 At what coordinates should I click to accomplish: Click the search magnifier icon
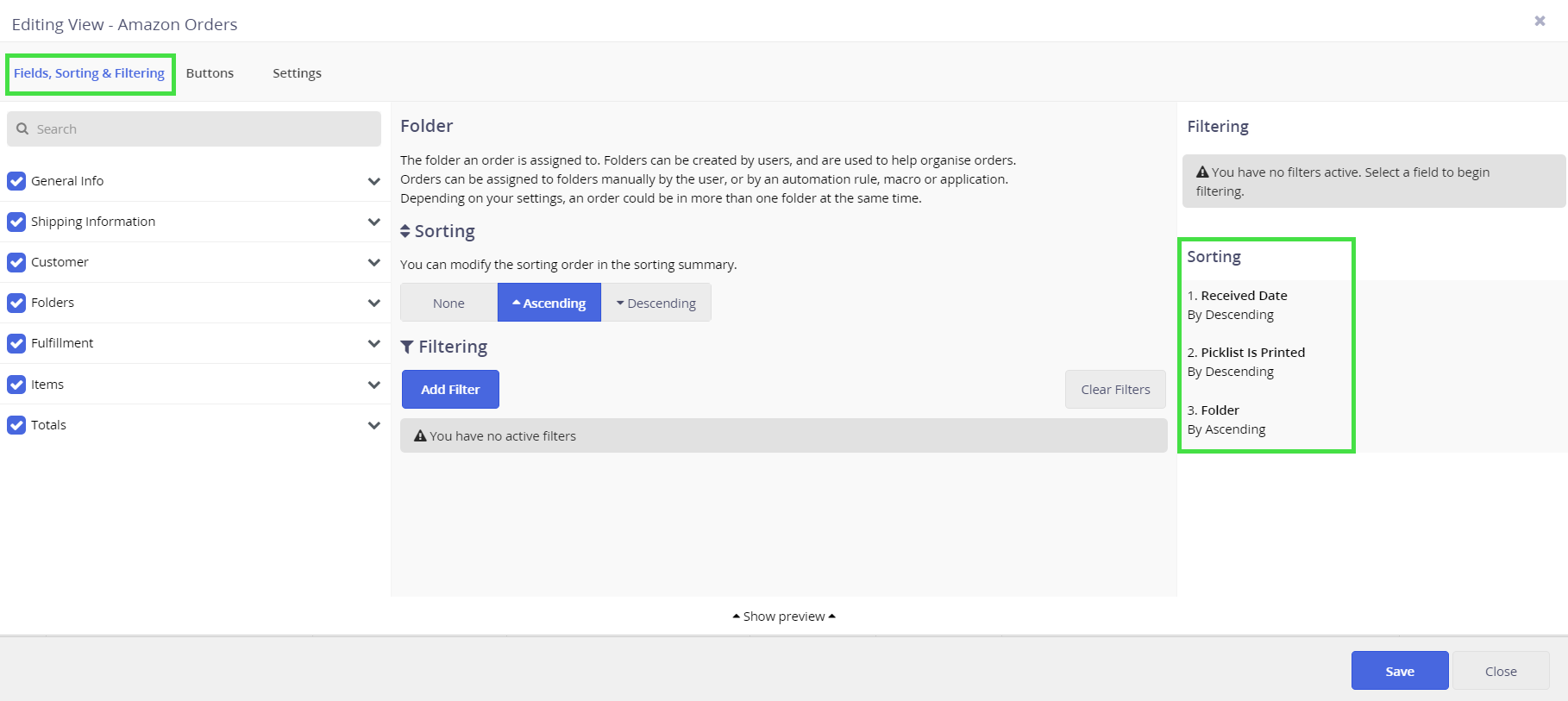[x=22, y=129]
